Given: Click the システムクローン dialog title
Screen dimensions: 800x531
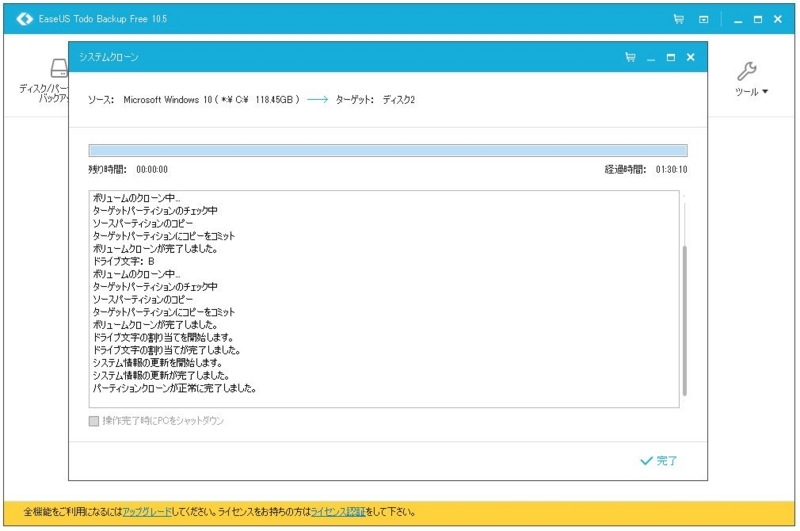Looking at the screenshot, I should (109, 57).
